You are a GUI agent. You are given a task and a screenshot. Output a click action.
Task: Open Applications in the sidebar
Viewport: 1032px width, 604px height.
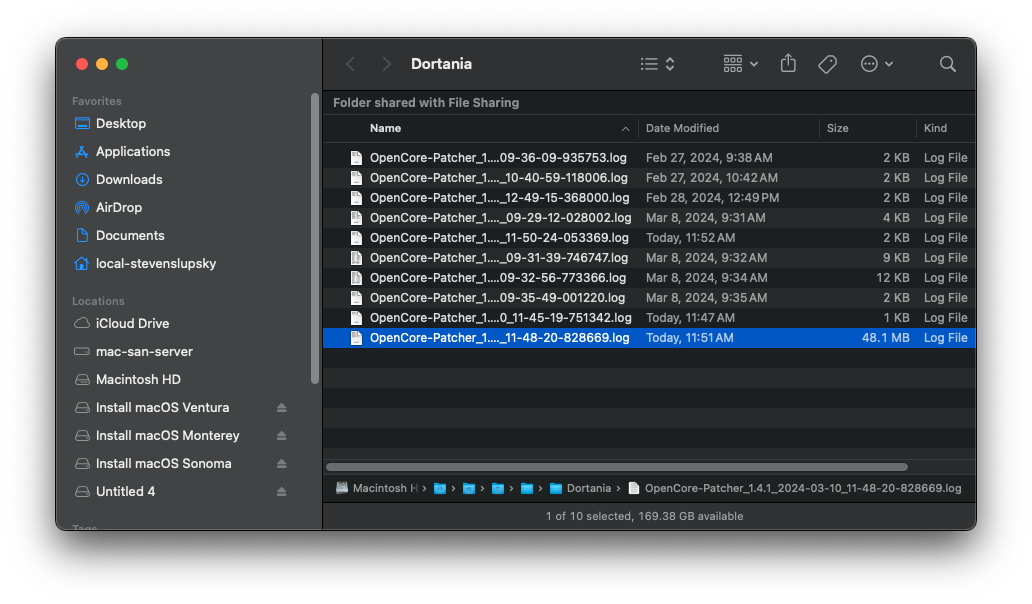click(122, 151)
